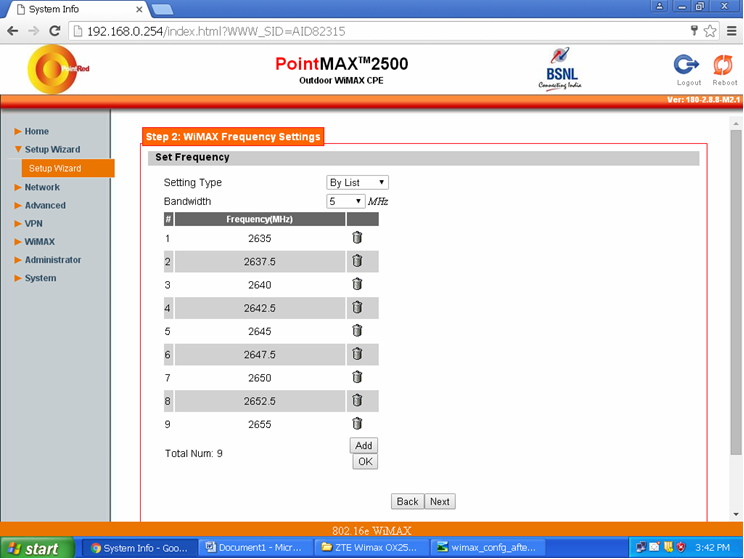Expand the System menu
Viewport: 744px width, 559px height.
[x=40, y=278]
